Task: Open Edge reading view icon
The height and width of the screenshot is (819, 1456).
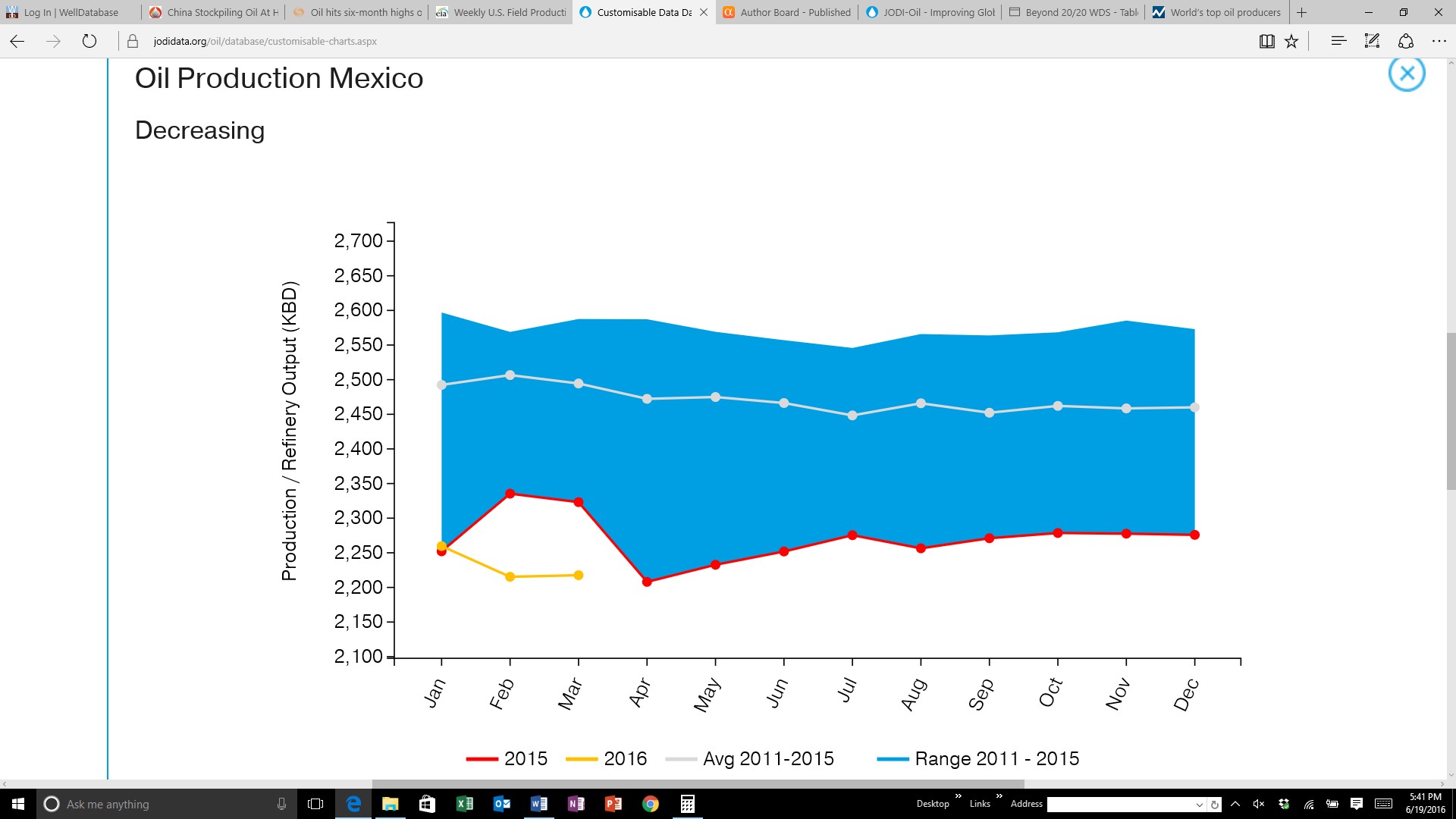Action: tap(1266, 42)
